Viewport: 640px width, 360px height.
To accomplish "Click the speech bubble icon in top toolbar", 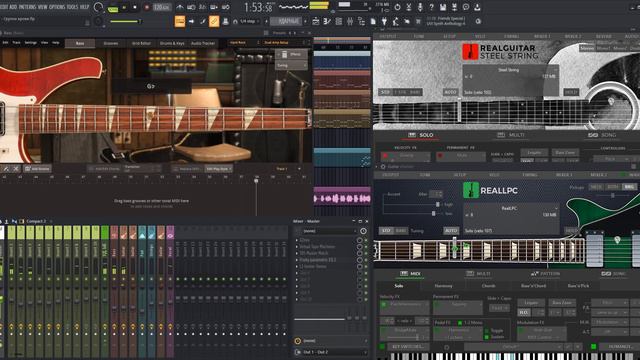I will [x=466, y=7].
